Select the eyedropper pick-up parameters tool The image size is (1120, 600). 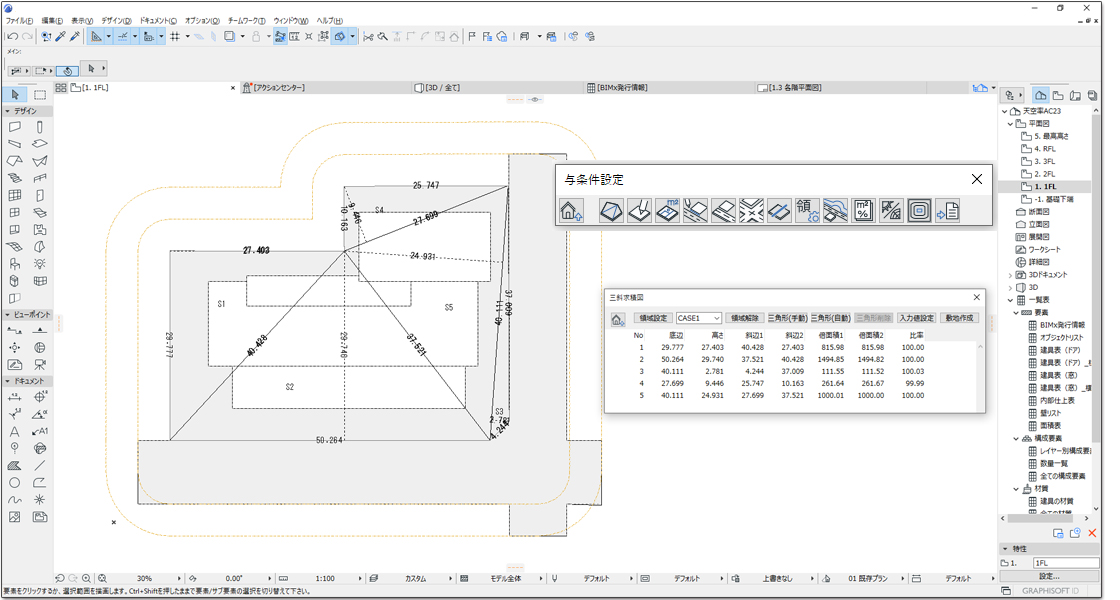(x=61, y=36)
